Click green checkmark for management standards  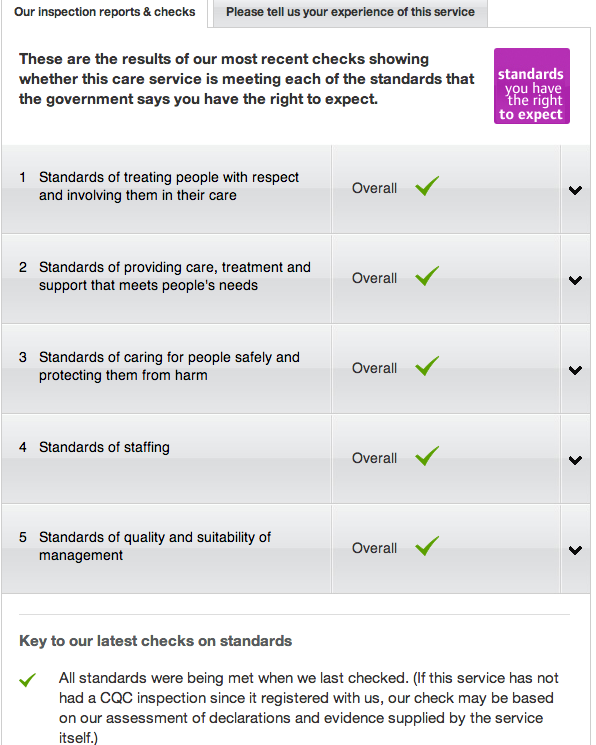pyautogui.click(x=427, y=546)
